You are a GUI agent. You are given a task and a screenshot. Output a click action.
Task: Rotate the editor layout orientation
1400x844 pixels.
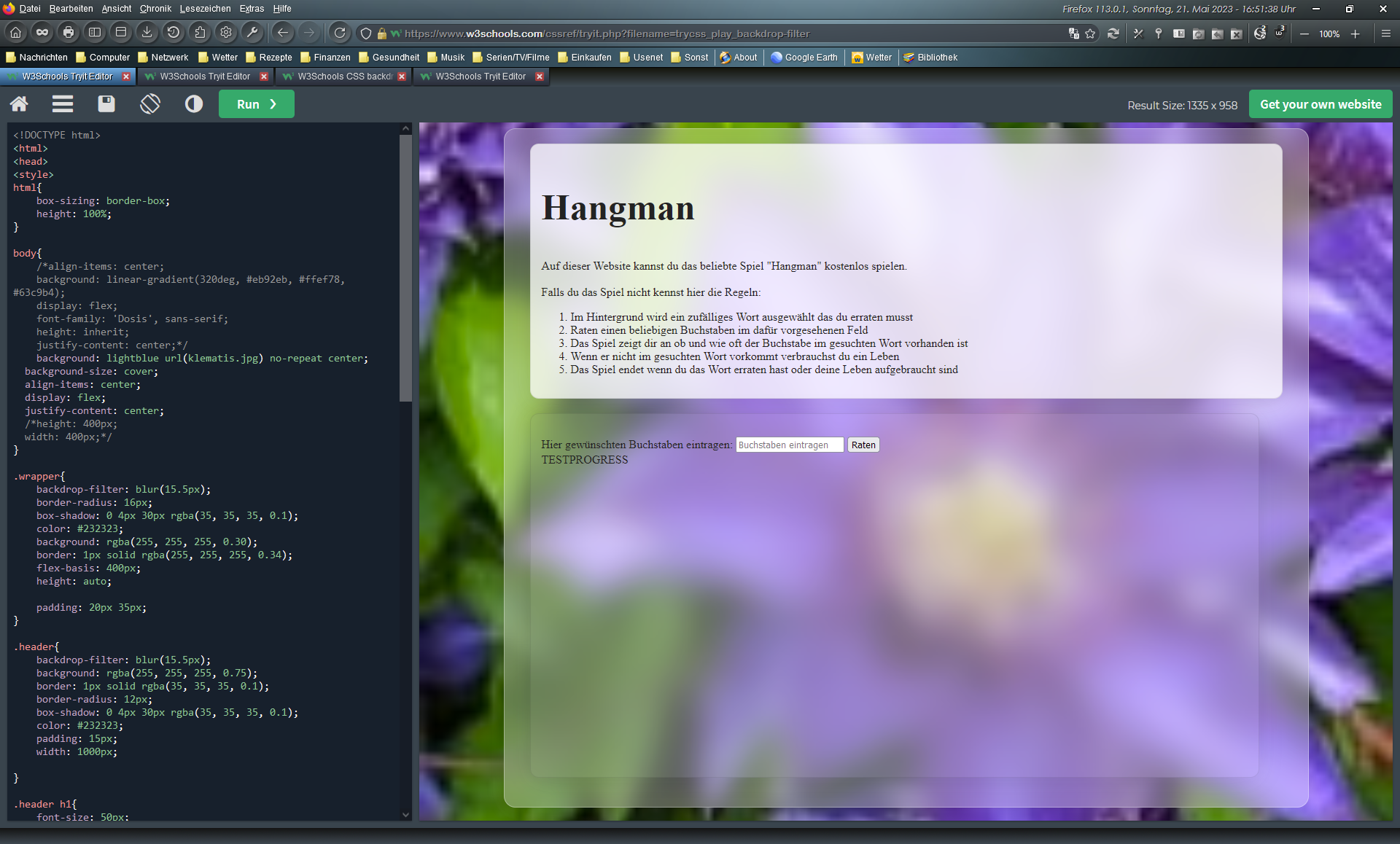click(x=150, y=104)
